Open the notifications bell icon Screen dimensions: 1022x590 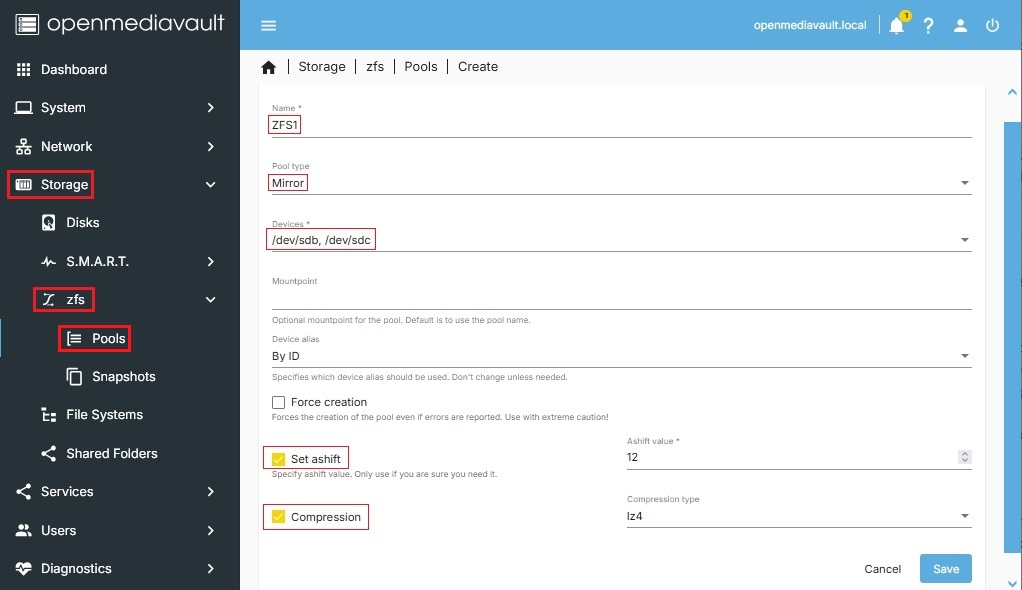896,26
